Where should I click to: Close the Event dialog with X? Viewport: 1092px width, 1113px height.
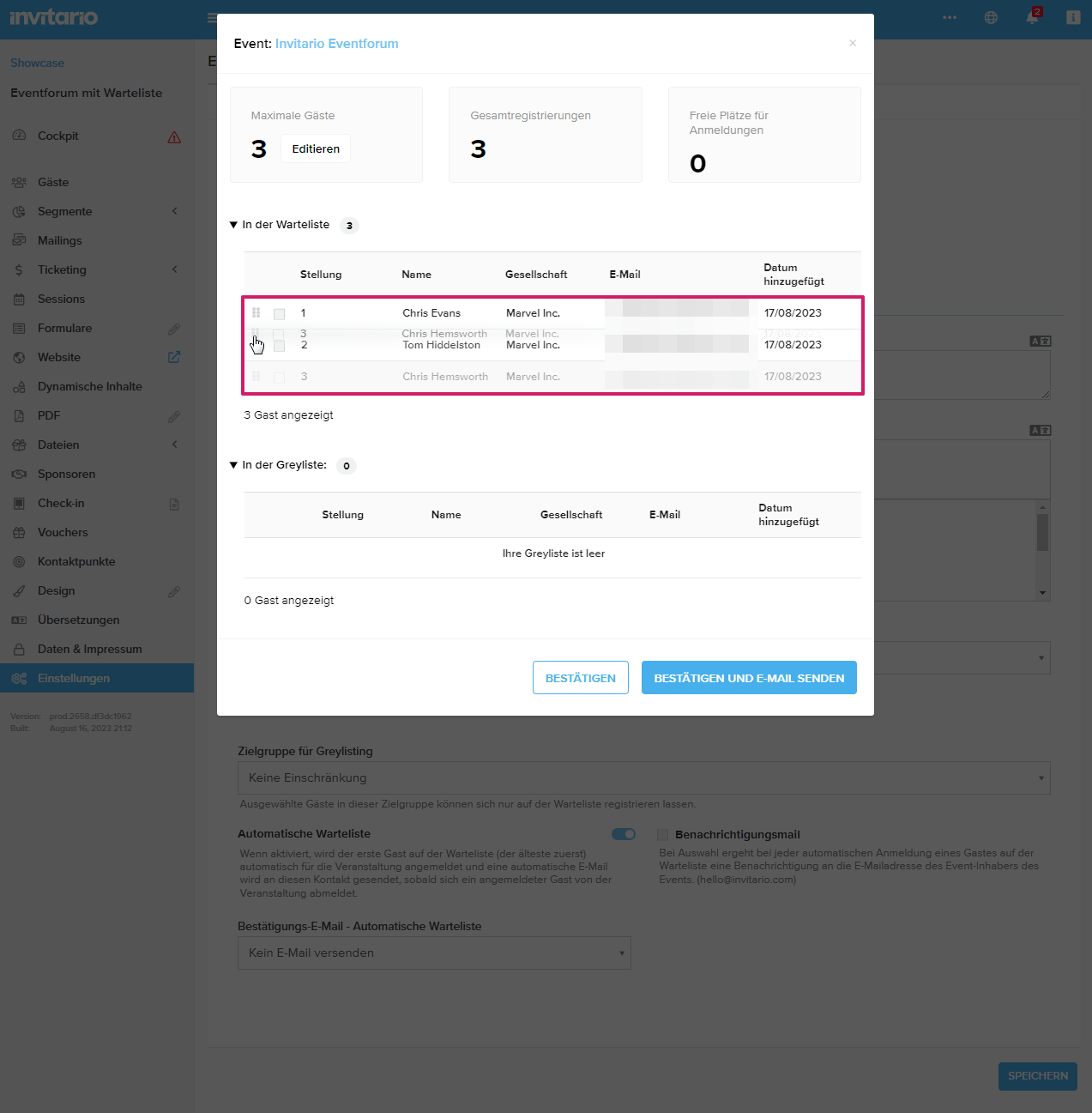click(x=852, y=43)
